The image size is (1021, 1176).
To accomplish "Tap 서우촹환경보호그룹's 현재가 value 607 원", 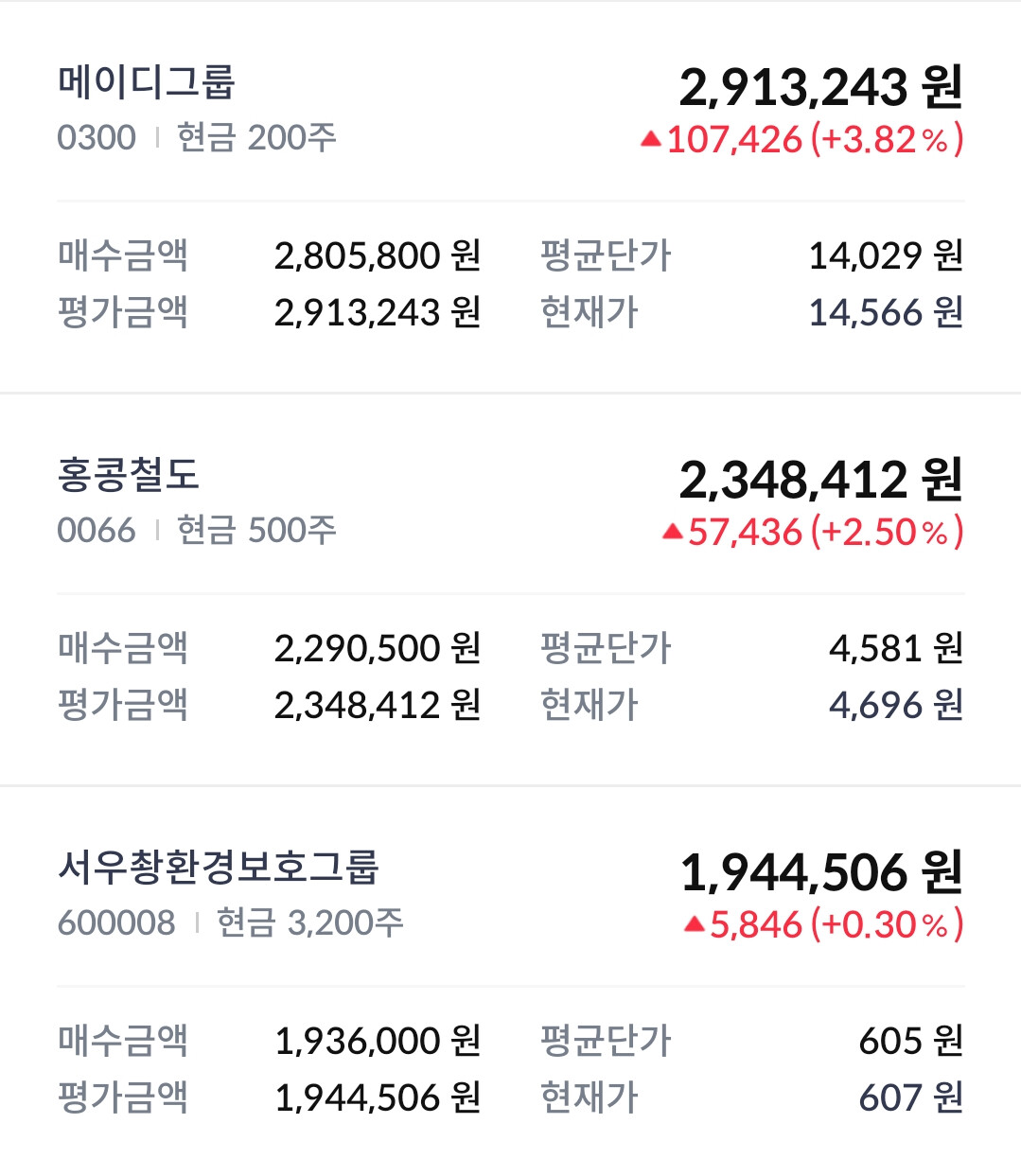I will (x=910, y=1097).
